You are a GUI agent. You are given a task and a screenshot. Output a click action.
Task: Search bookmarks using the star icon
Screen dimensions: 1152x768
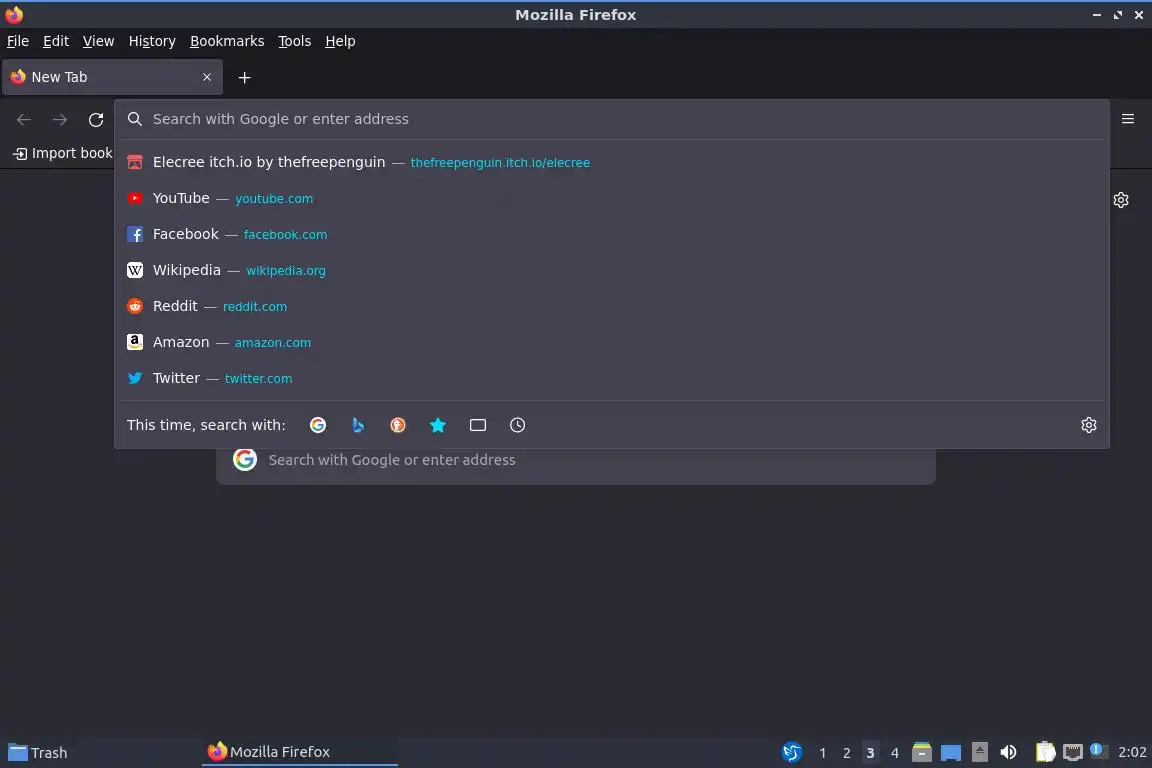coord(438,425)
